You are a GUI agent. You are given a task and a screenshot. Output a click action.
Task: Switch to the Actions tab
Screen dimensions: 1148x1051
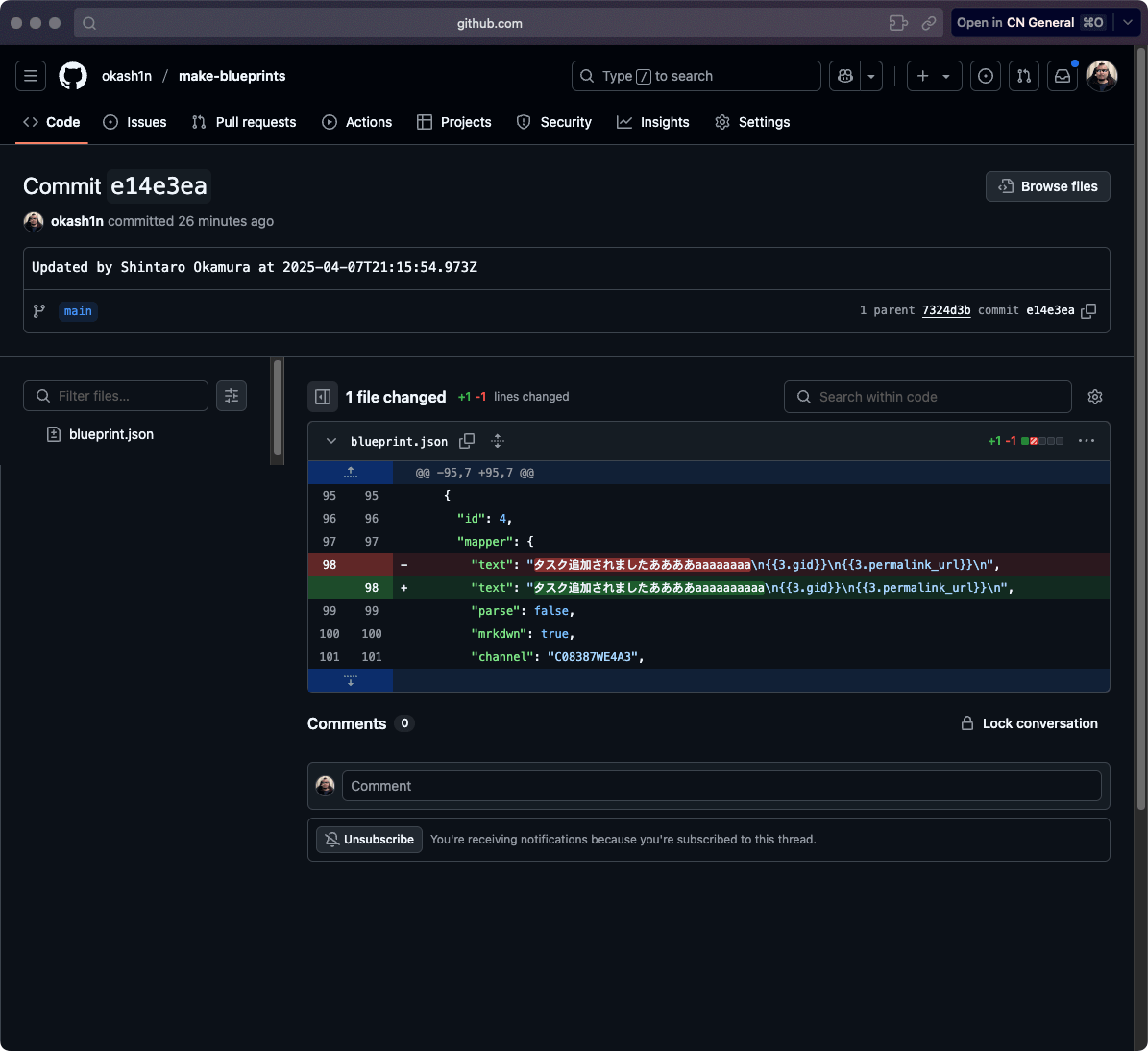point(357,122)
